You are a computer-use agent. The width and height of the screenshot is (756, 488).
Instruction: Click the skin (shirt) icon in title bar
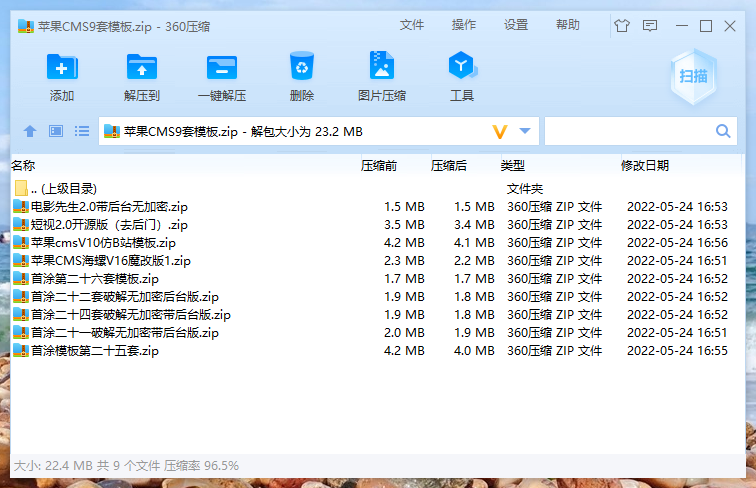pyautogui.click(x=622, y=26)
